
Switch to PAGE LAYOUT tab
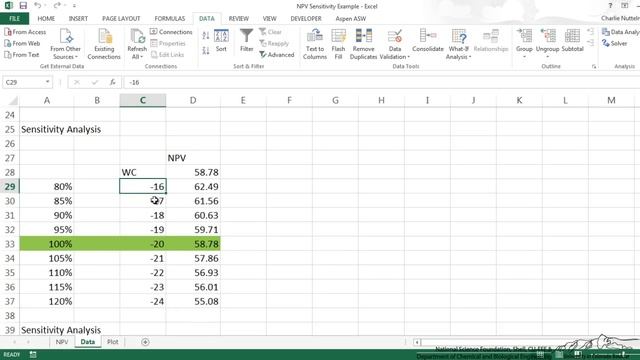(121, 18)
